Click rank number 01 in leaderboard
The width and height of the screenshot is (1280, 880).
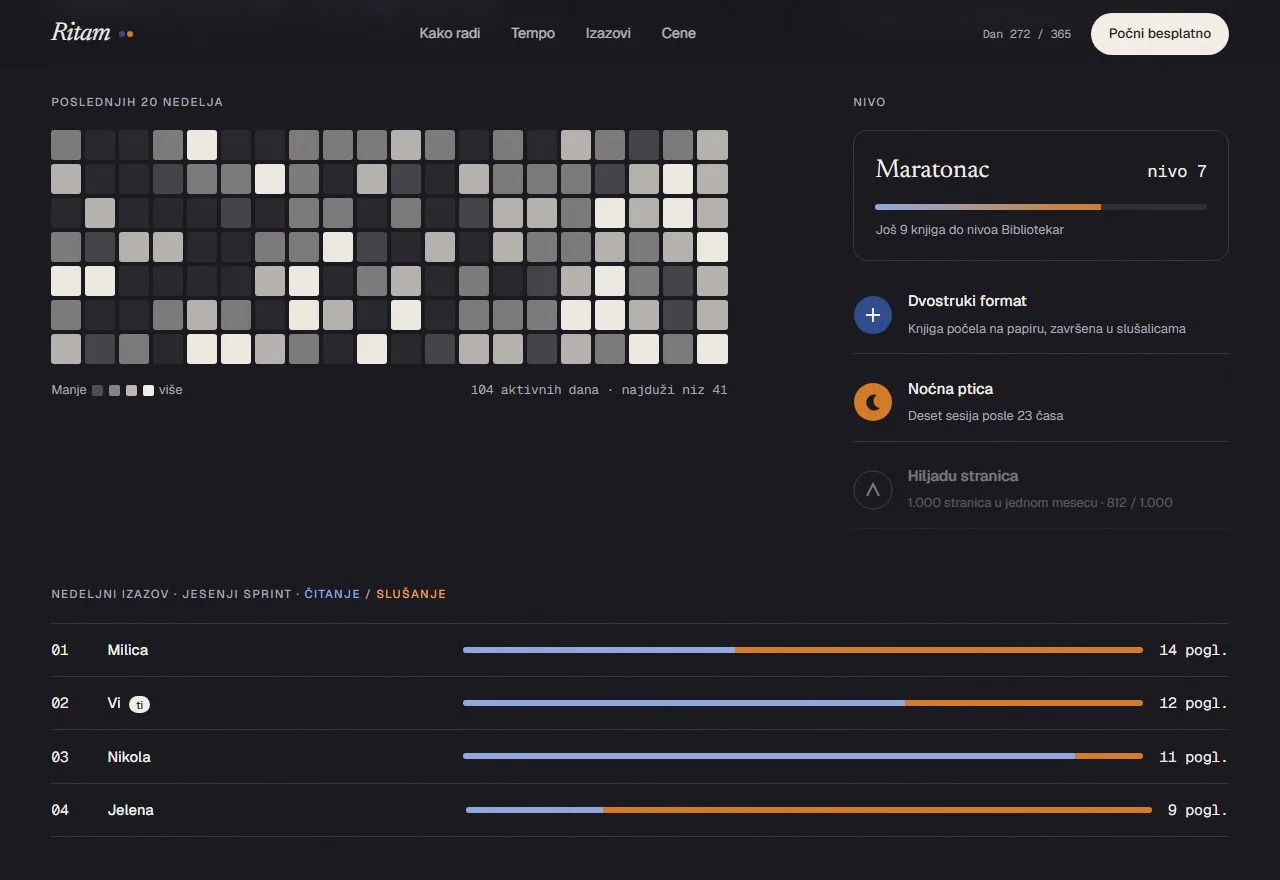click(60, 650)
